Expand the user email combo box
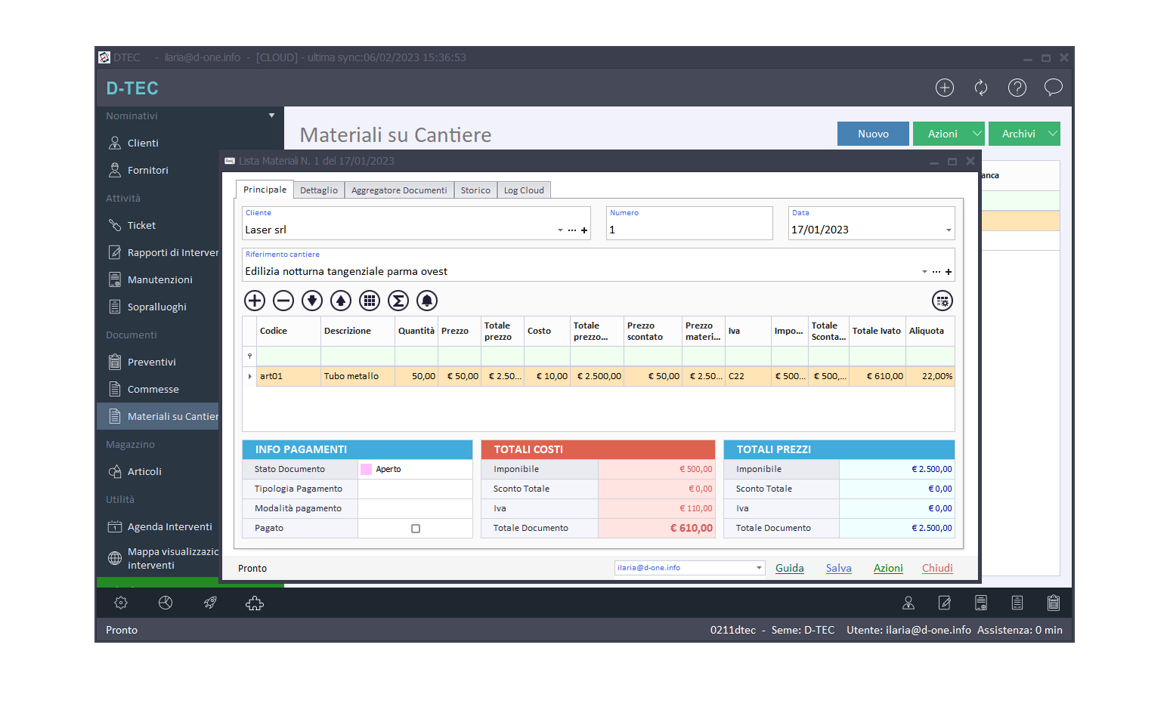Image resolution: width=1170 pixels, height=725 pixels. tap(759, 568)
